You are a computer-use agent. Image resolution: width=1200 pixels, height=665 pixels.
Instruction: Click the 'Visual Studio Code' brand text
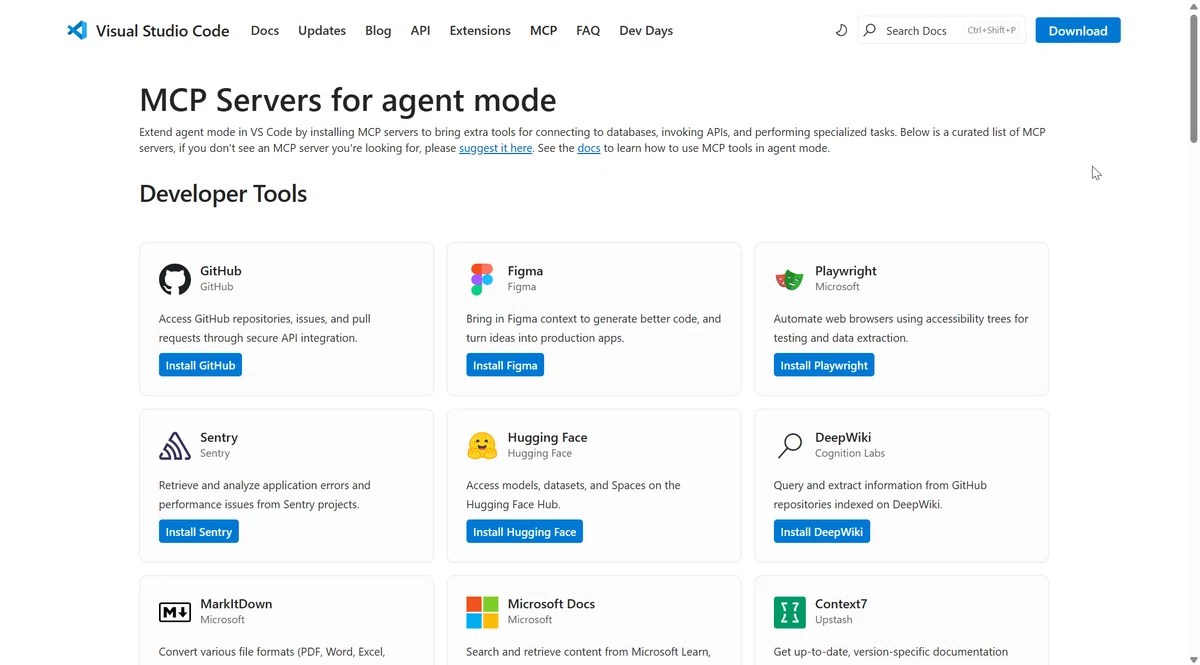(162, 30)
